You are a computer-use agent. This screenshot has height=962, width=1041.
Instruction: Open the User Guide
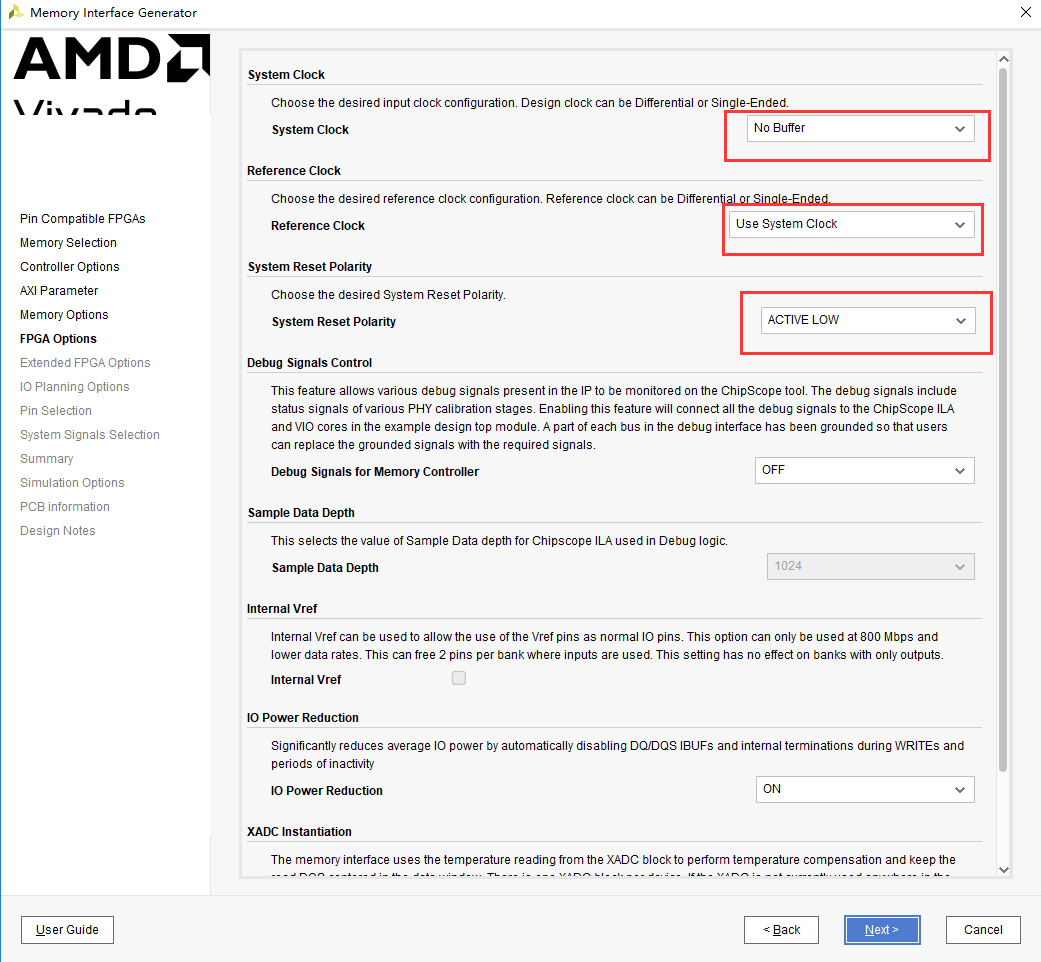[67, 929]
